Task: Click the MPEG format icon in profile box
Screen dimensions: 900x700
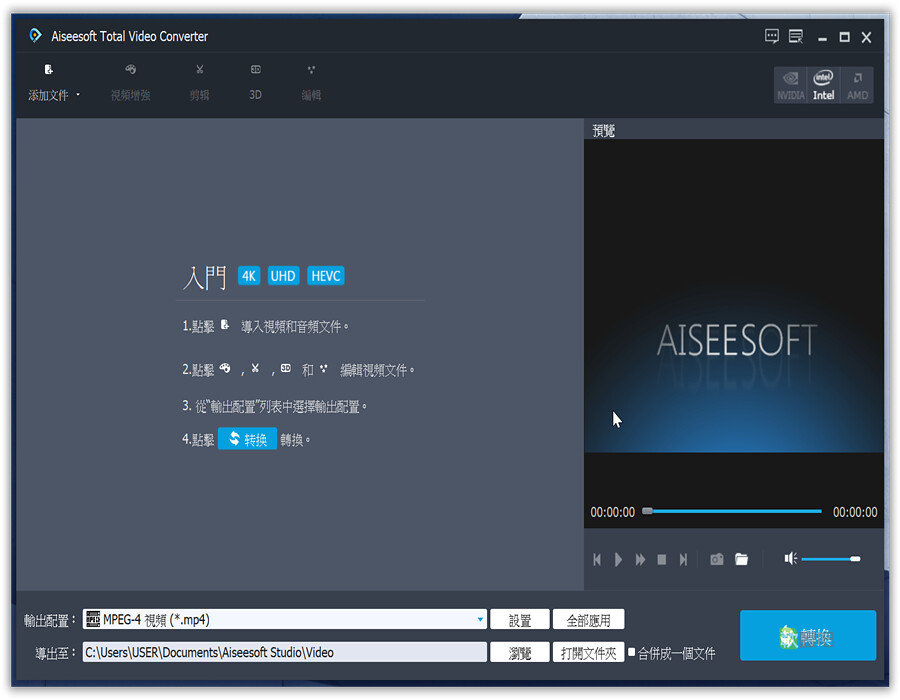Action: [x=93, y=619]
